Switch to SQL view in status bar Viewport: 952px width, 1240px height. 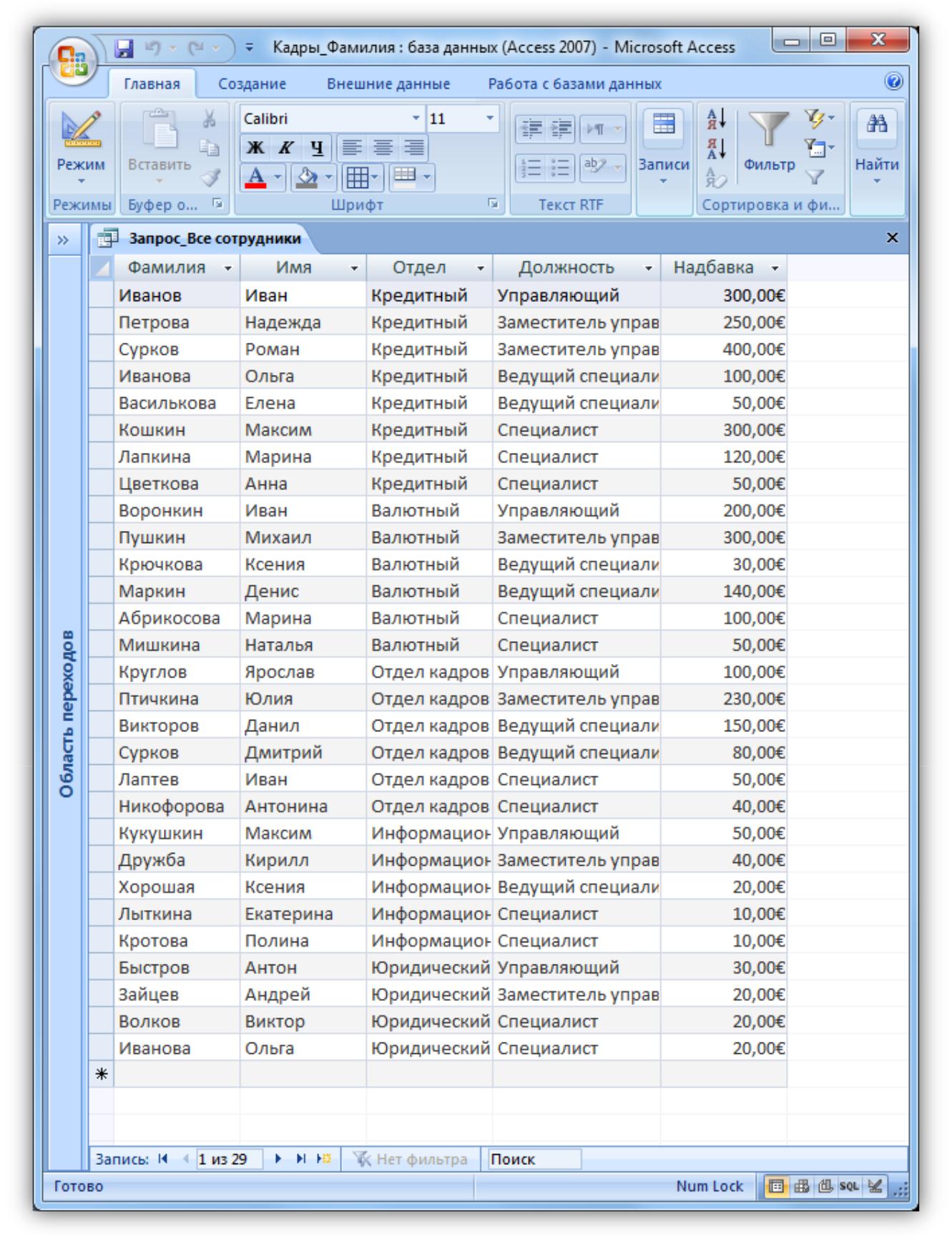click(849, 1186)
